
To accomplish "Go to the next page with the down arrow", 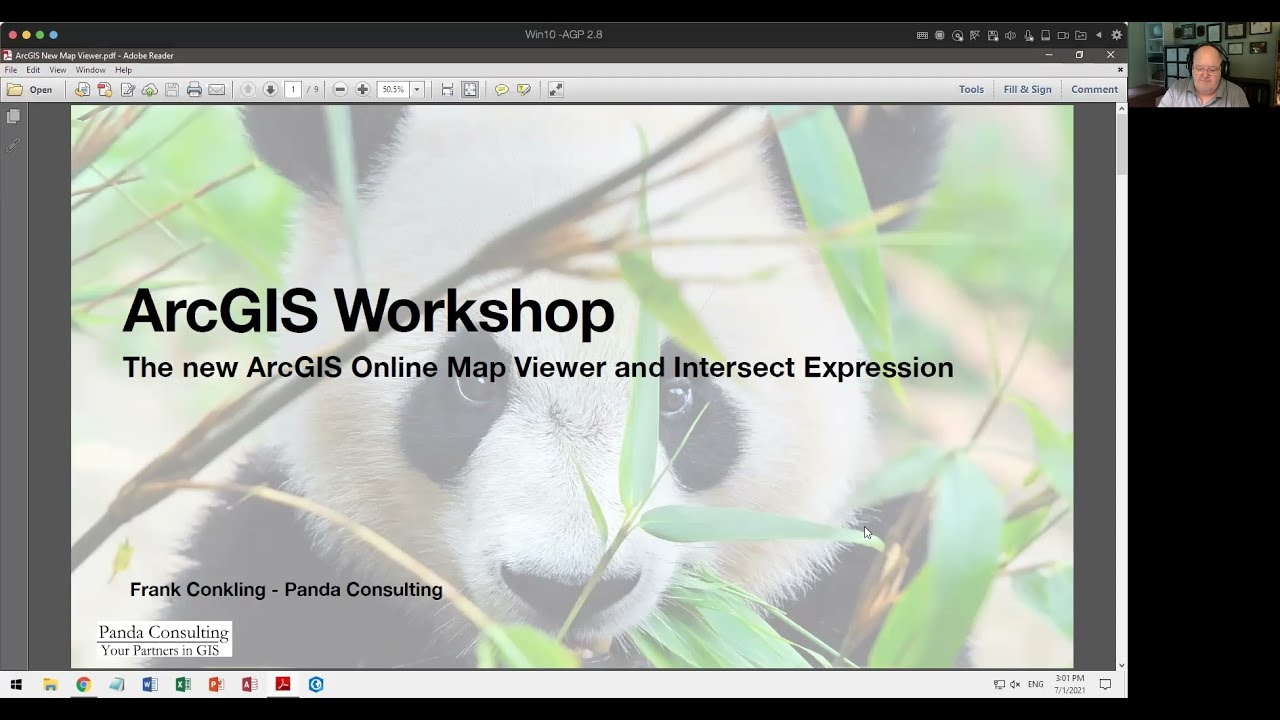I will (x=270, y=89).
